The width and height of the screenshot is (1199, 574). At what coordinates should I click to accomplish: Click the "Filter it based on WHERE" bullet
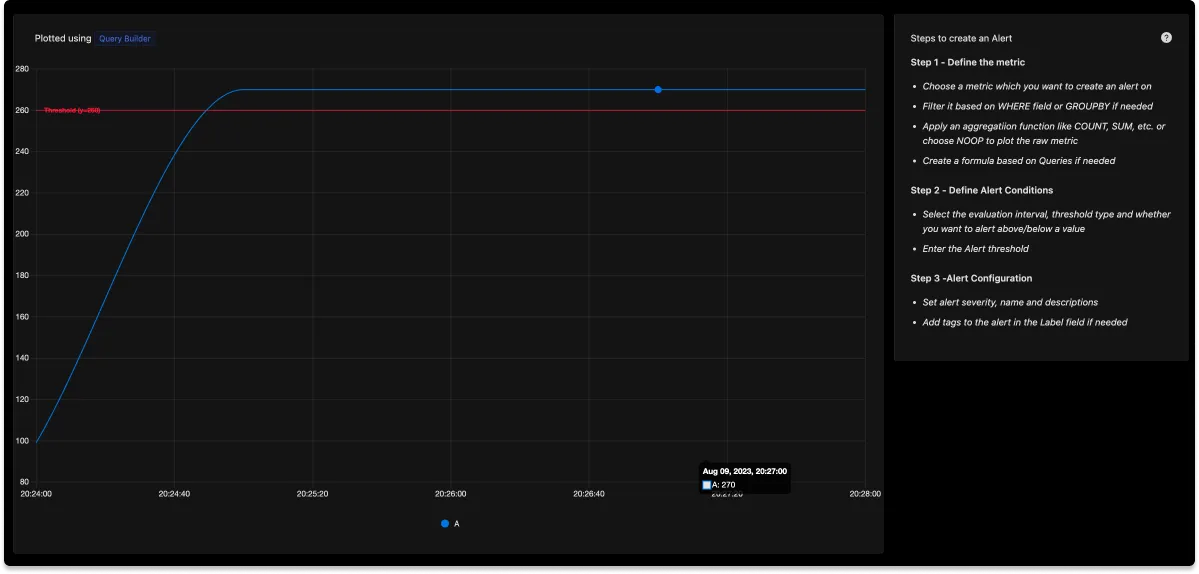tap(1038, 107)
